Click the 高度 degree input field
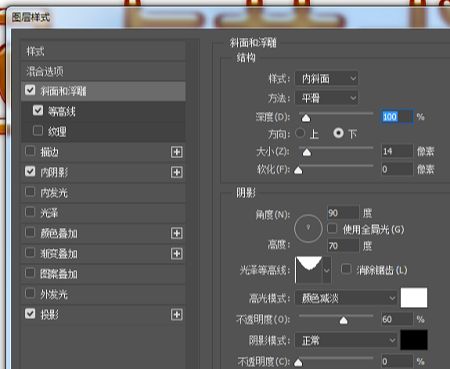450x369 pixels. 343,246
